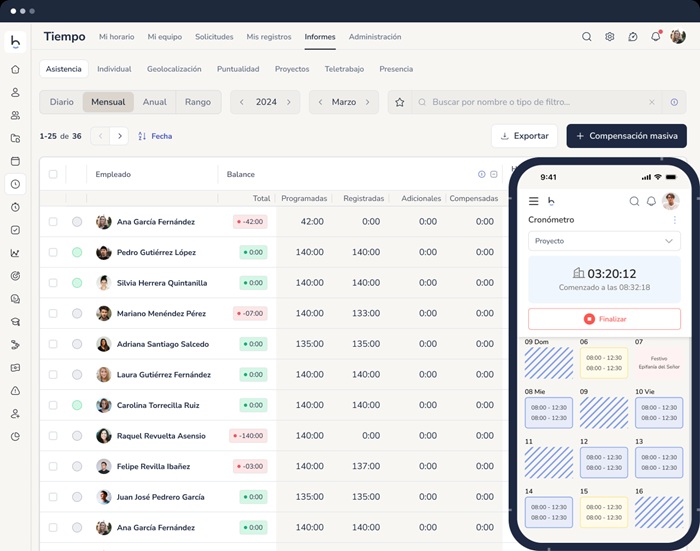The width and height of the screenshot is (700, 551).
Task: Click the Exportar button
Action: click(525, 136)
